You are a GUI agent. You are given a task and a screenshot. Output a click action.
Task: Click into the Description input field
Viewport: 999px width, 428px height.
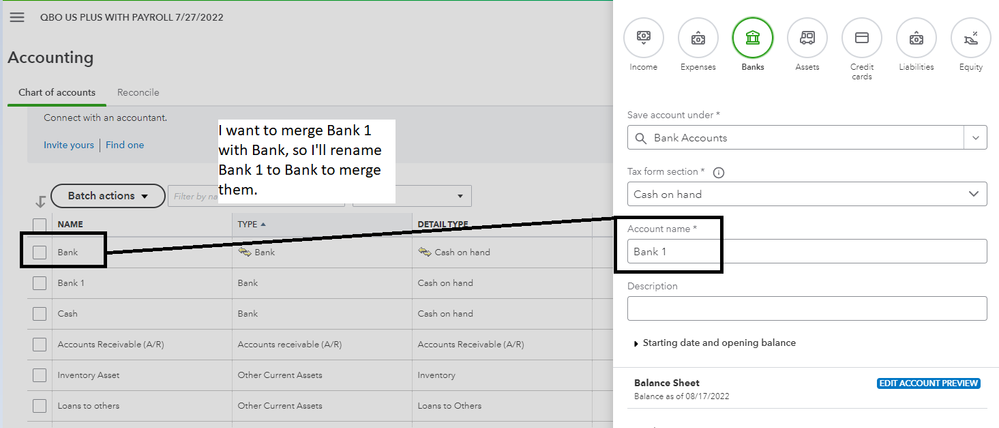click(x=807, y=309)
